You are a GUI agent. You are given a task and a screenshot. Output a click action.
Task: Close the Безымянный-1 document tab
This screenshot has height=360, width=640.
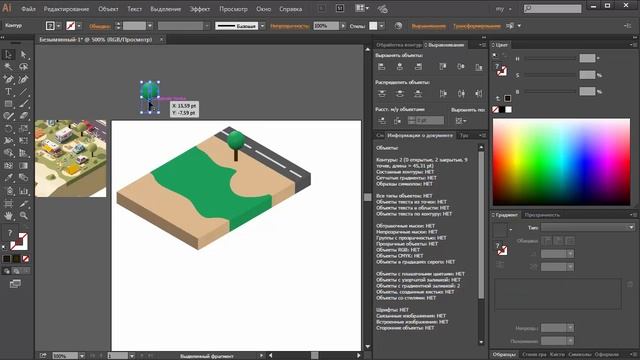click(161, 40)
